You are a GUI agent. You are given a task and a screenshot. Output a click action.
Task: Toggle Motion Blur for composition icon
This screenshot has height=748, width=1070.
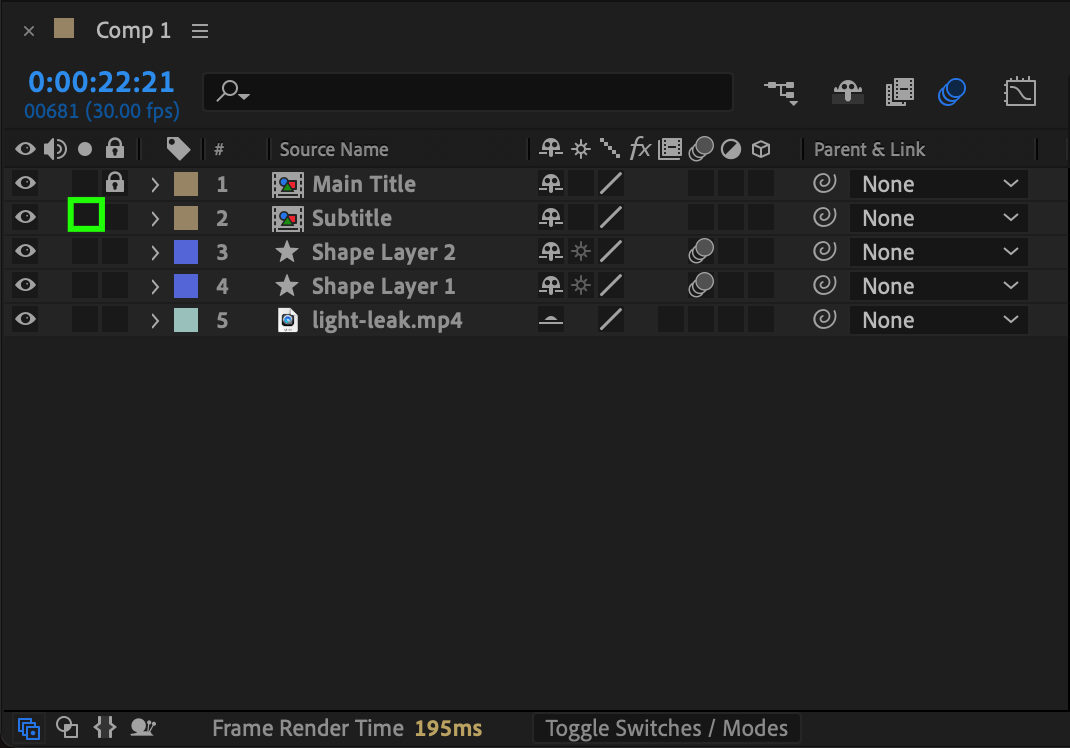(x=952, y=91)
